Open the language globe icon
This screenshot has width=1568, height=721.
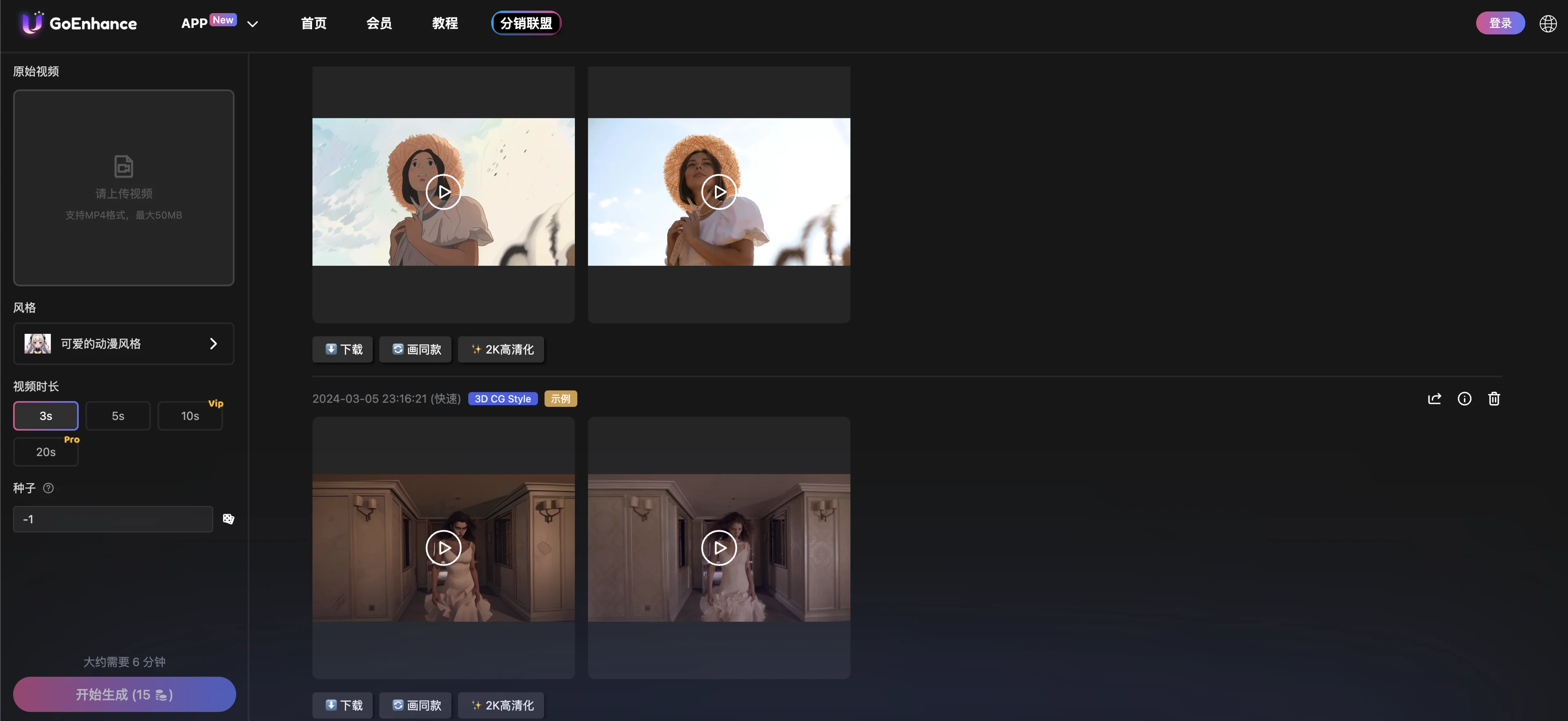tap(1547, 24)
